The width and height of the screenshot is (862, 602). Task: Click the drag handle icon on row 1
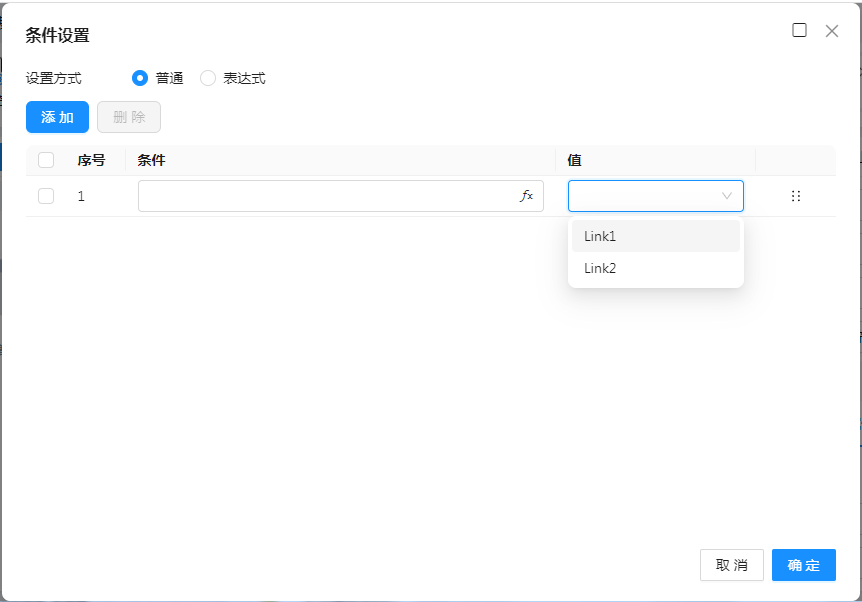[796, 196]
